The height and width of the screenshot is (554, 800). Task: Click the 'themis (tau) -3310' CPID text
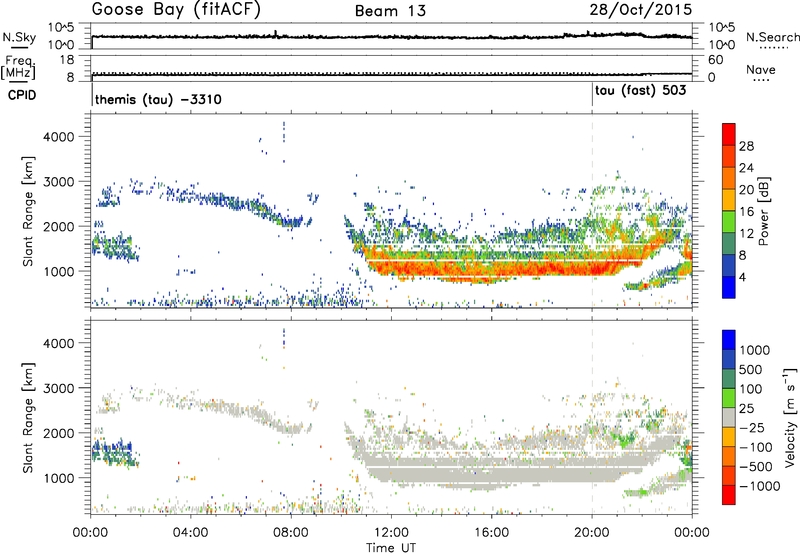click(x=158, y=99)
